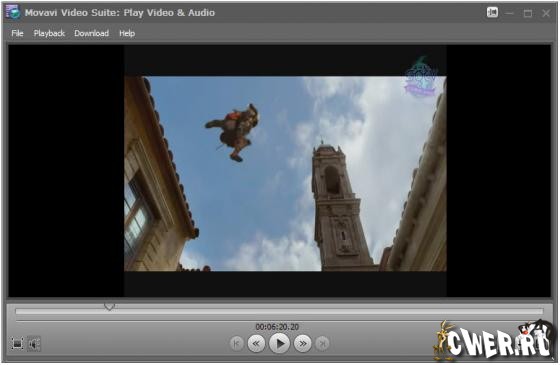Click the Play button

(x=279, y=344)
